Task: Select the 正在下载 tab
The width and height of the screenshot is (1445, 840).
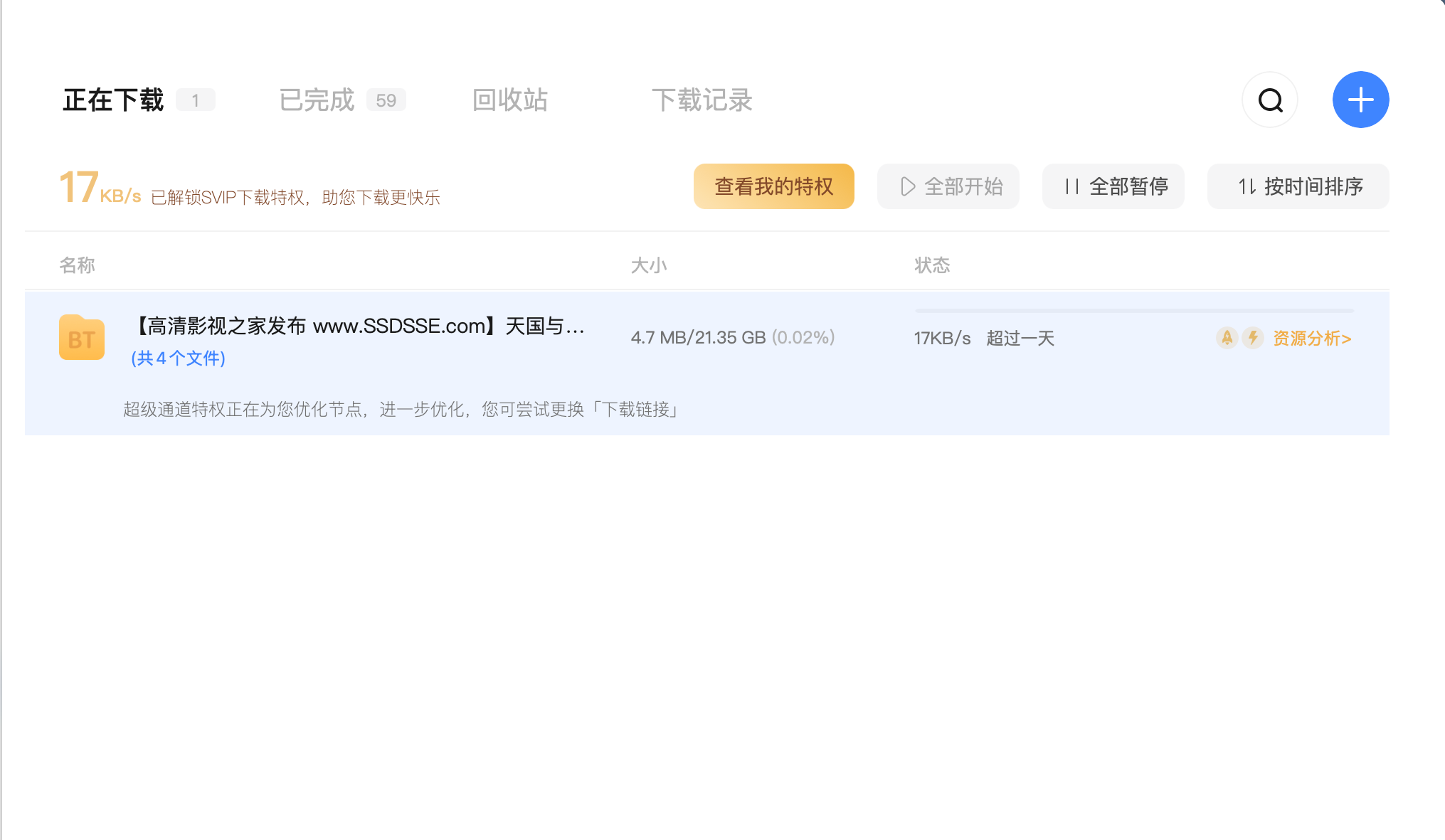Action: click(114, 100)
